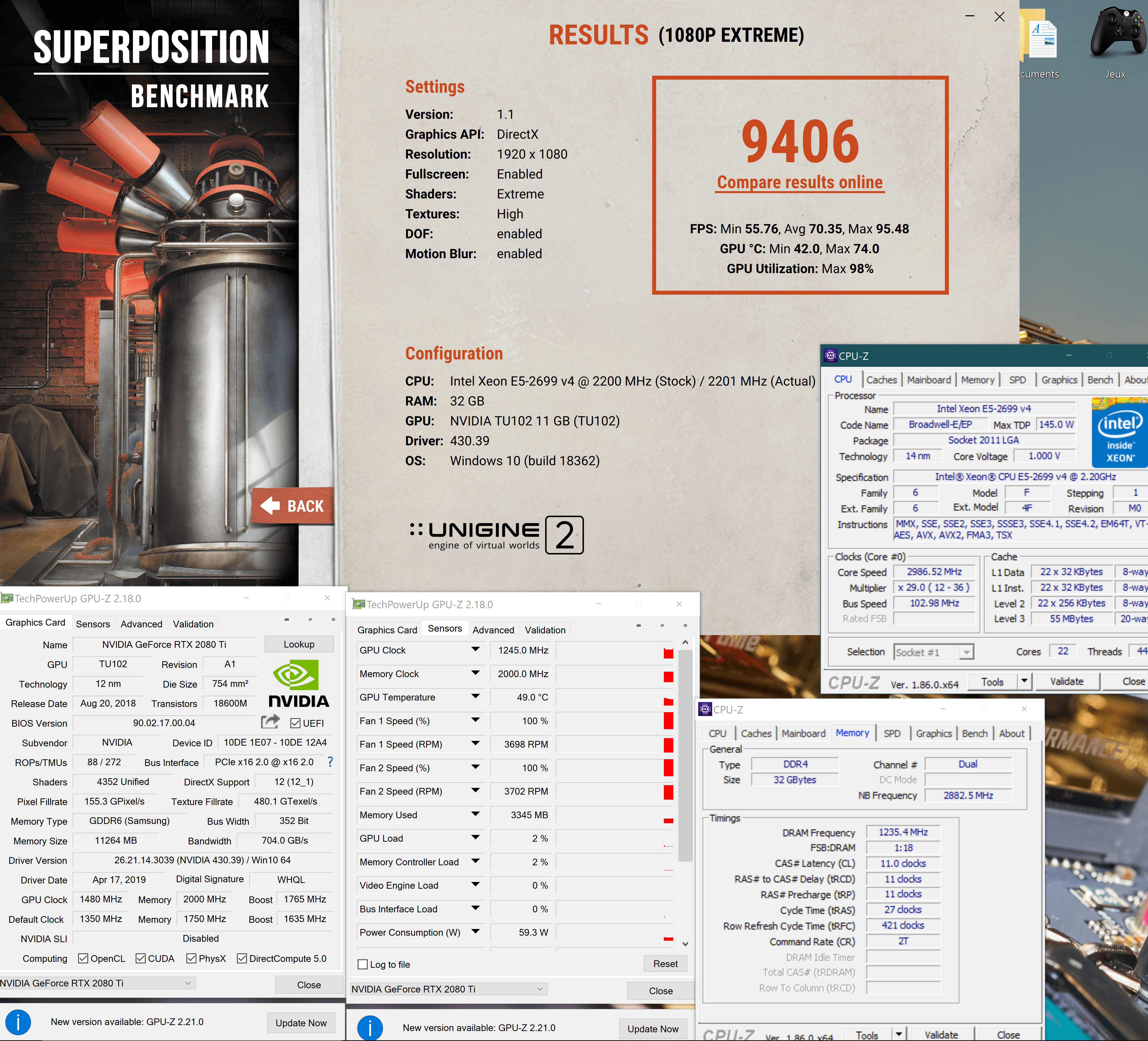Click the BIOS share/export icon in GPU-Z

pos(271,721)
